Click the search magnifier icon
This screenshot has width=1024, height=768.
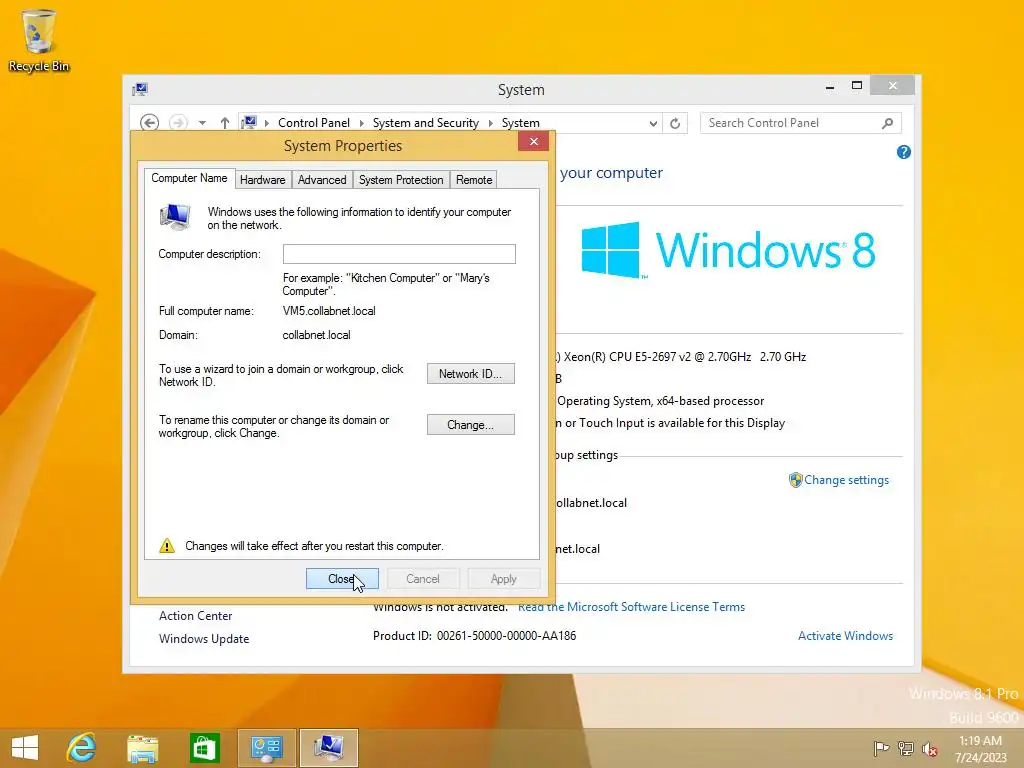tap(887, 123)
